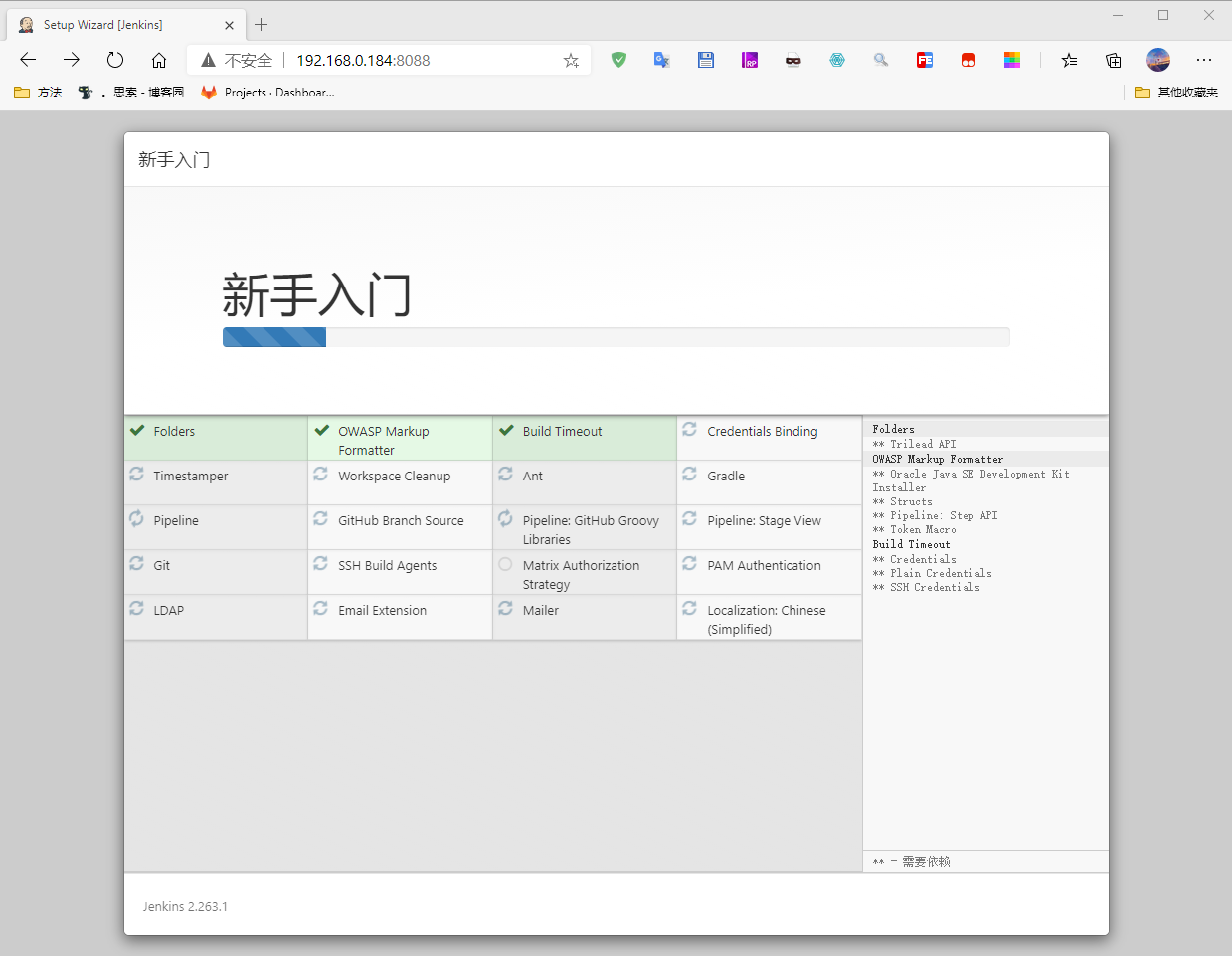
Task: Click the user profile avatar
Action: [x=1158, y=60]
